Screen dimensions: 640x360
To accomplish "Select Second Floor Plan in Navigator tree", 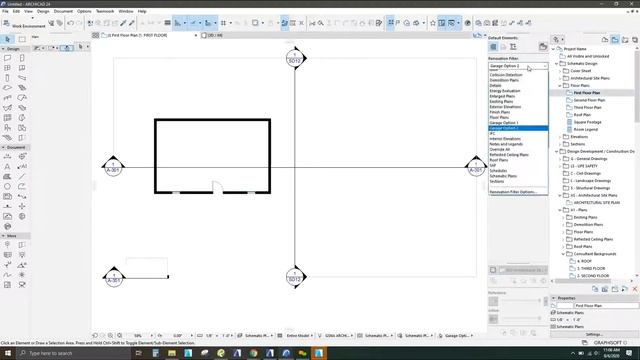I will click(589, 100).
